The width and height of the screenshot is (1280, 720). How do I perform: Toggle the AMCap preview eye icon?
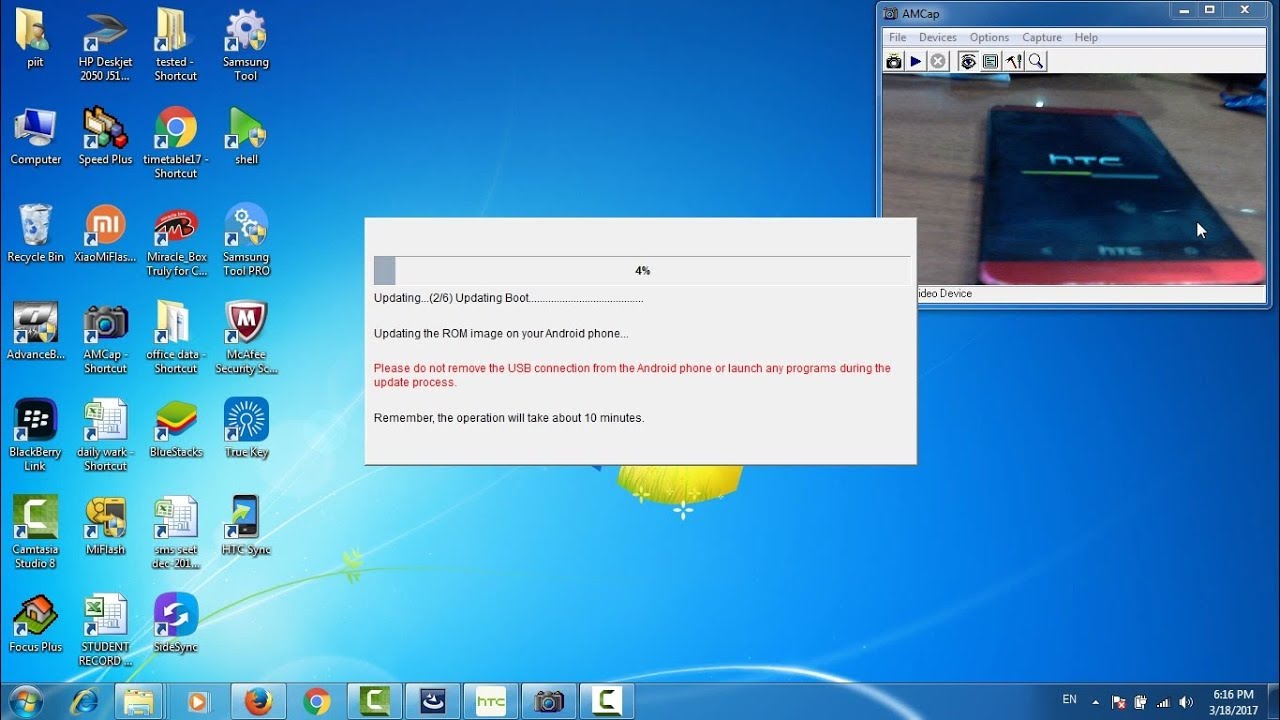pyautogui.click(x=968, y=61)
